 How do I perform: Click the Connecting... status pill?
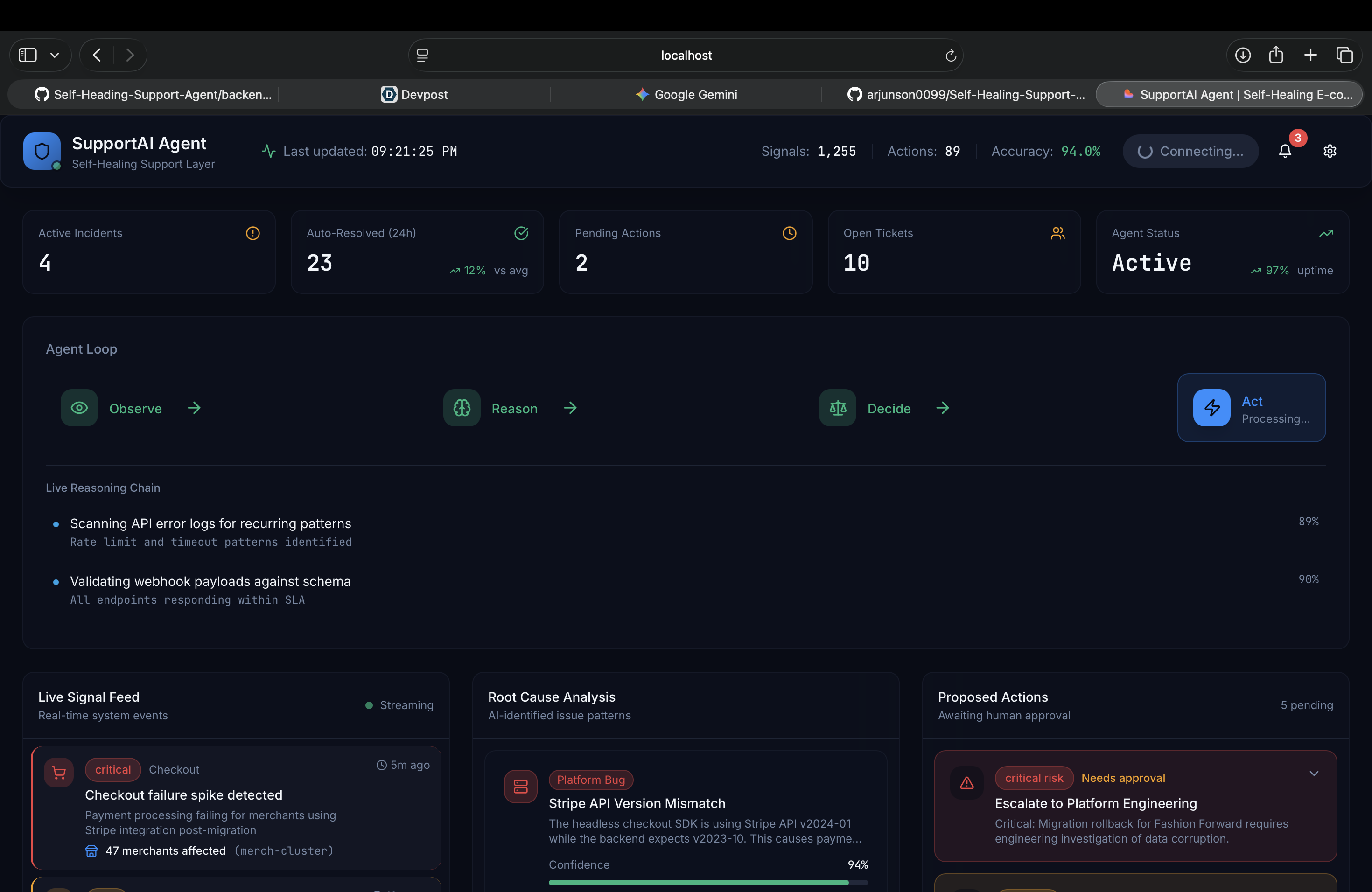point(1190,151)
